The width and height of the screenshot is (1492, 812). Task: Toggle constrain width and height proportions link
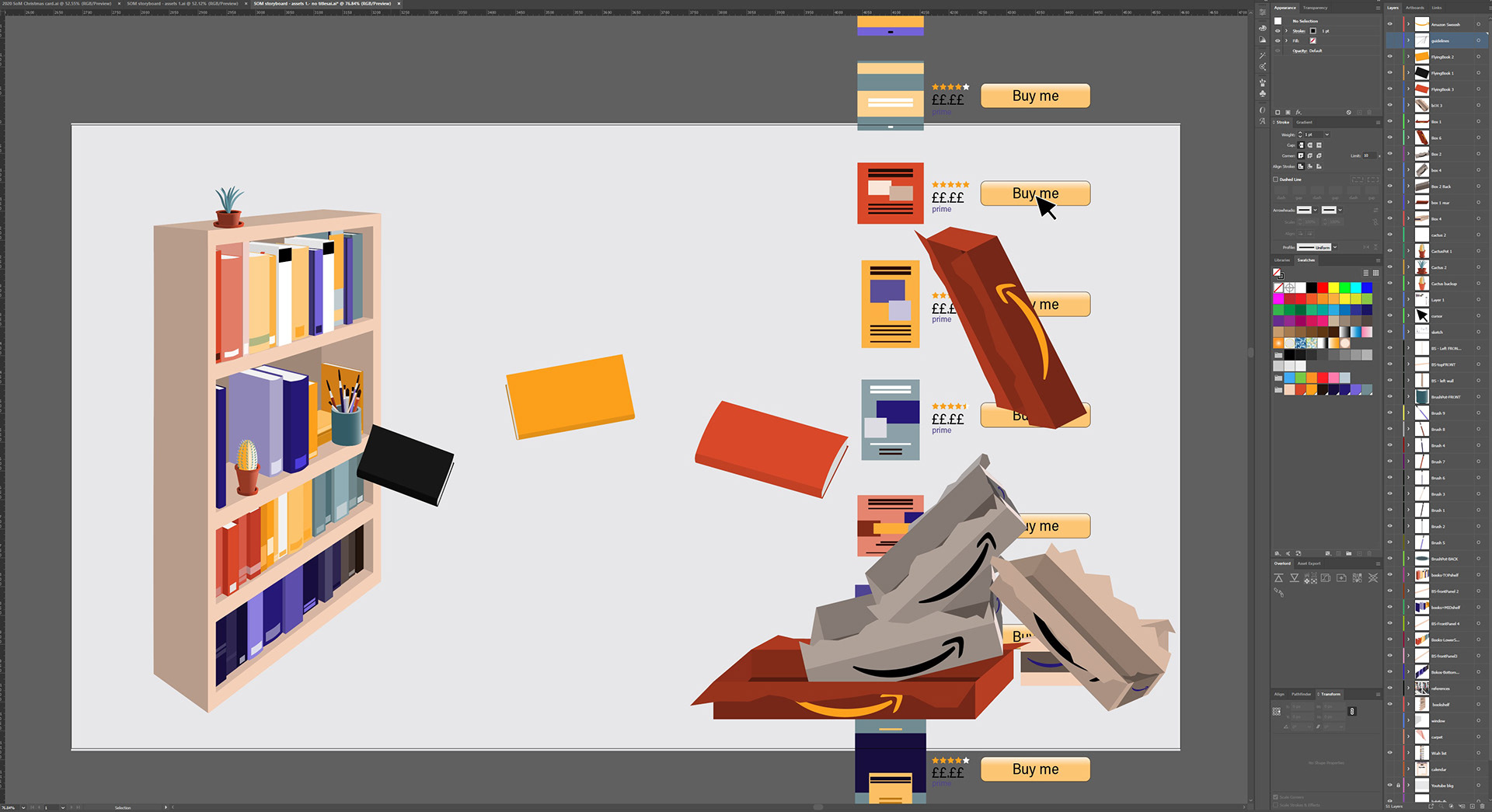(x=1352, y=711)
